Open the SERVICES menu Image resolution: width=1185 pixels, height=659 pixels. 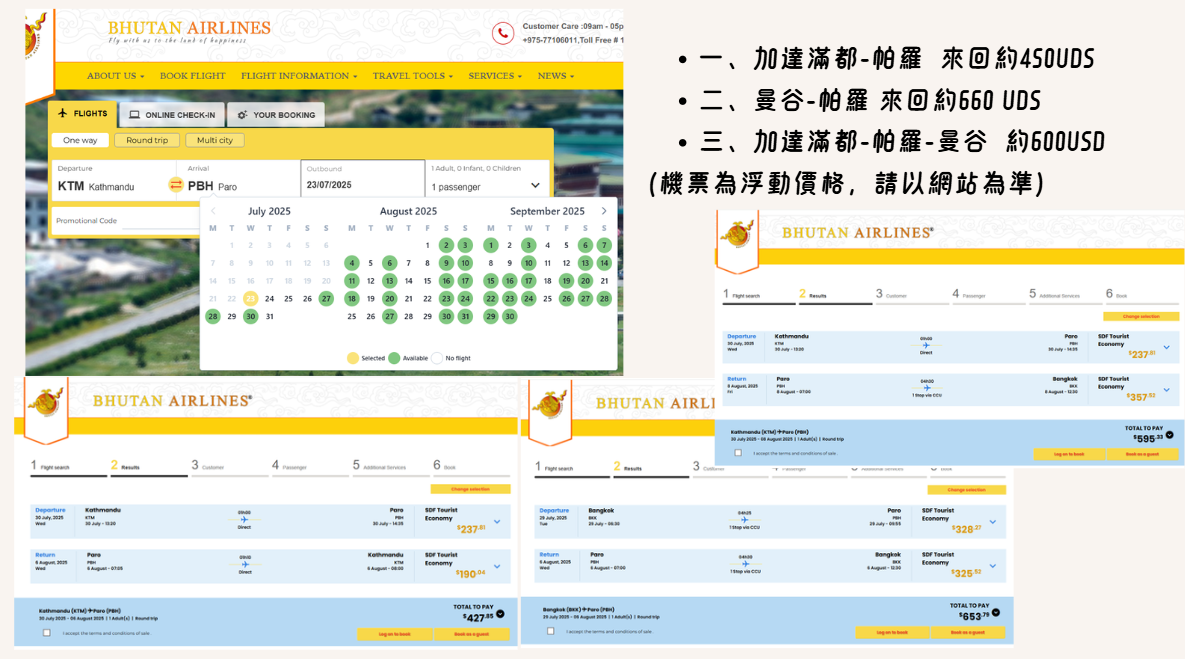coord(495,76)
